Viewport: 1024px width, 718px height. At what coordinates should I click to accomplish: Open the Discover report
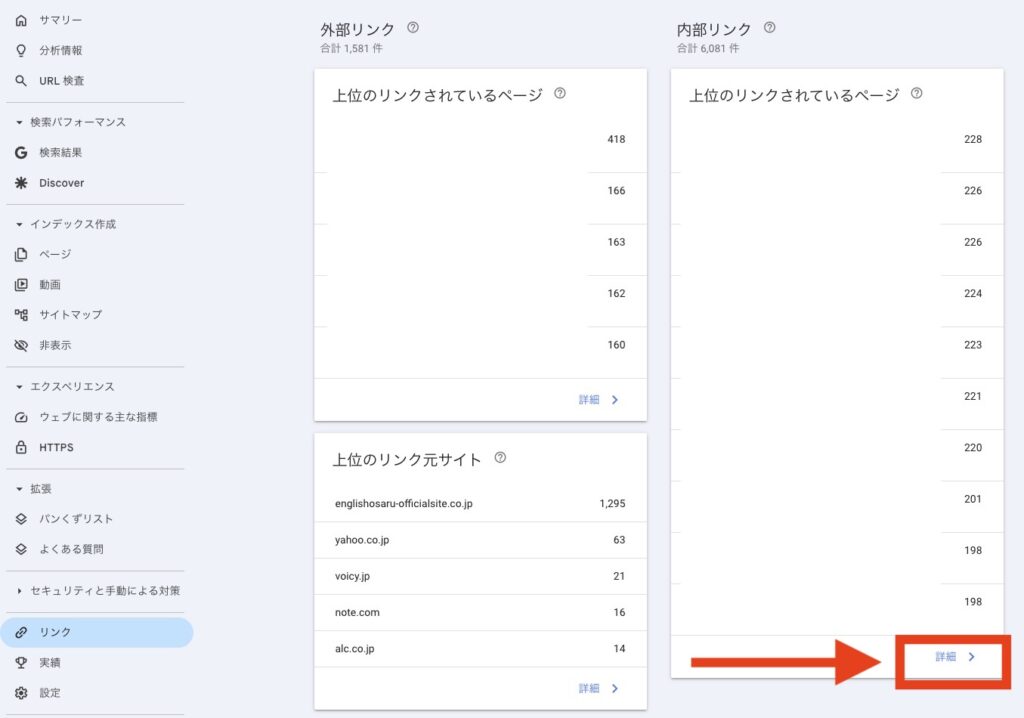(61, 182)
